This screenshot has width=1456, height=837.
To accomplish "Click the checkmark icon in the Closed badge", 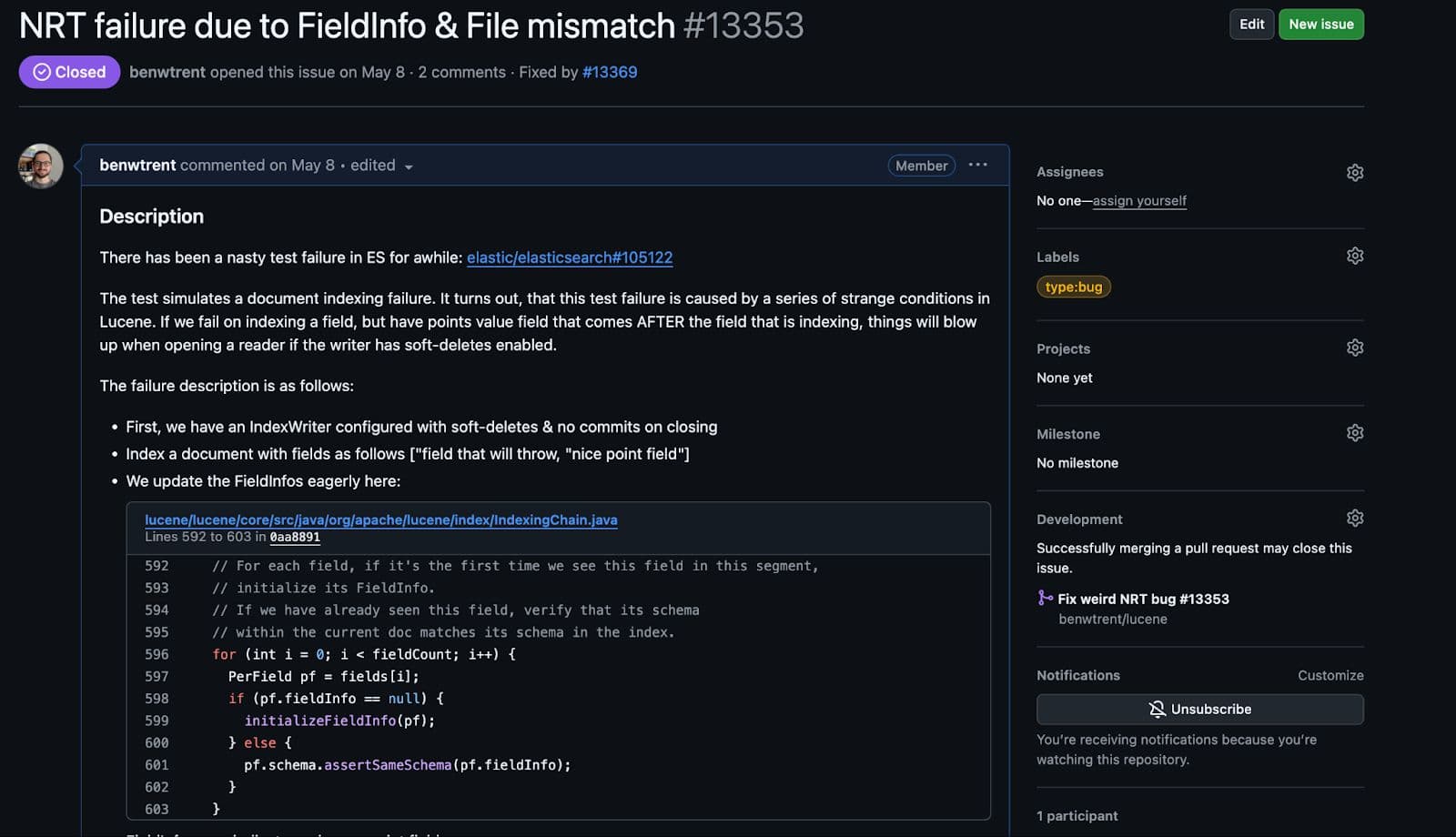I will pyautogui.click(x=40, y=71).
